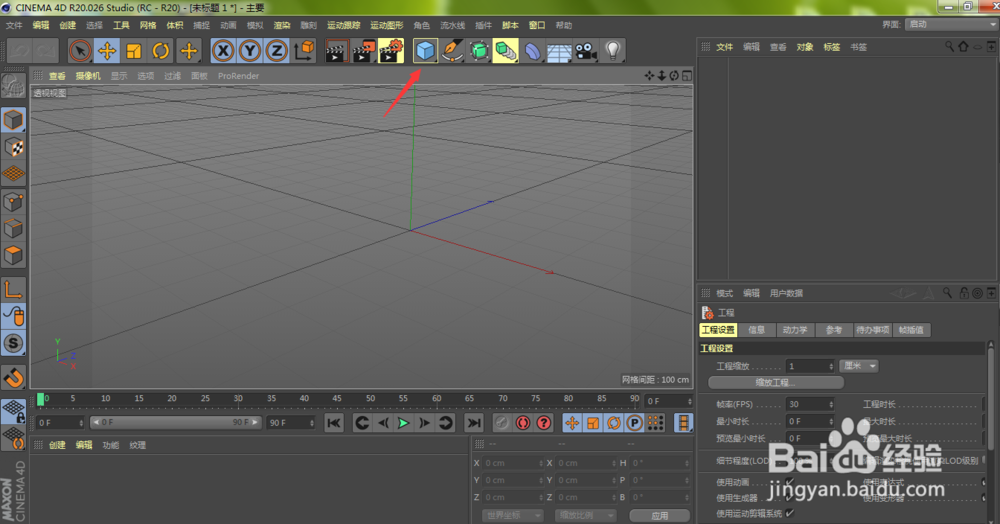The width and height of the screenshot is (1000, 524).
Task: Toggle the Autokeying button in timeline
Action: pos(523,423)
